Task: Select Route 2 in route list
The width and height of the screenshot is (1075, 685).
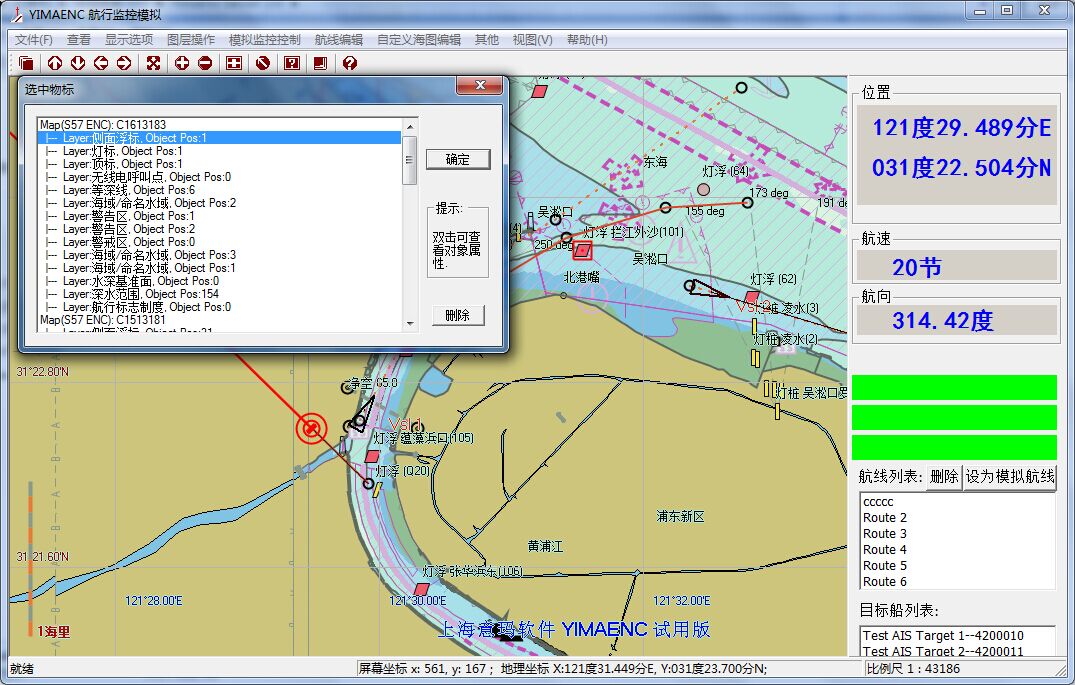Action: tap(957, 518)
